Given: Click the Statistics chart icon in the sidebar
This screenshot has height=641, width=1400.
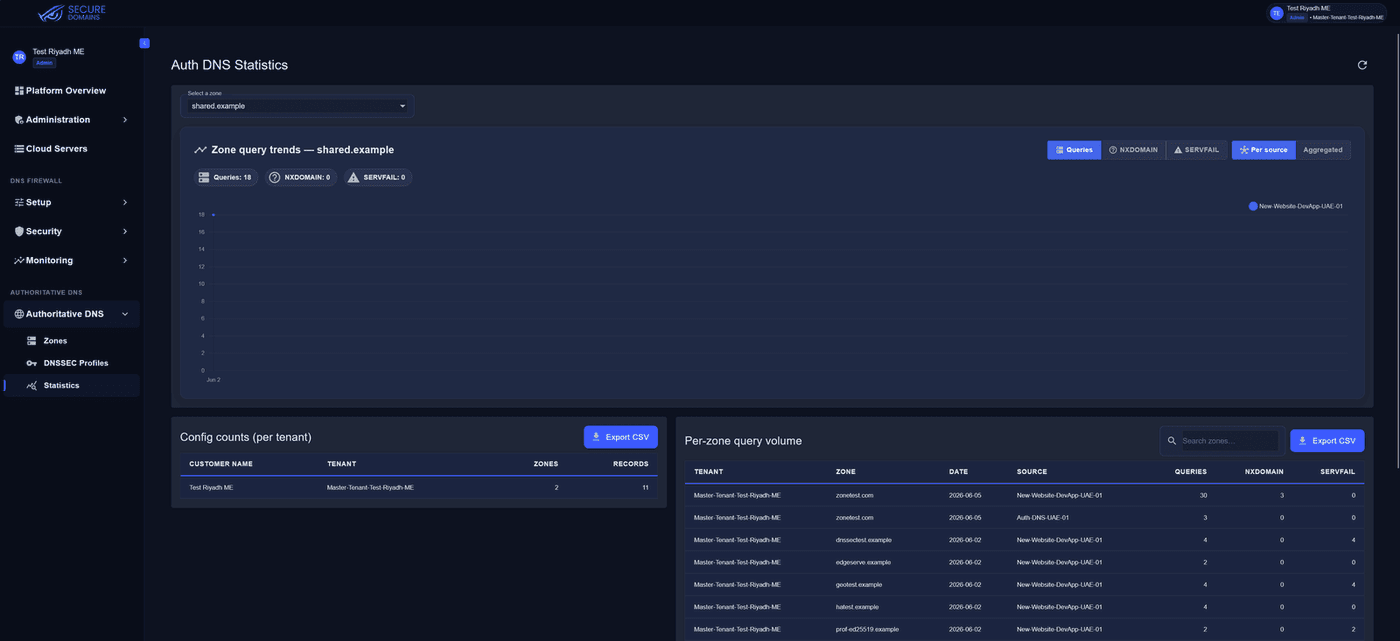Looking at the screenshot, I should pyautogui.click(x=32, y=385).
